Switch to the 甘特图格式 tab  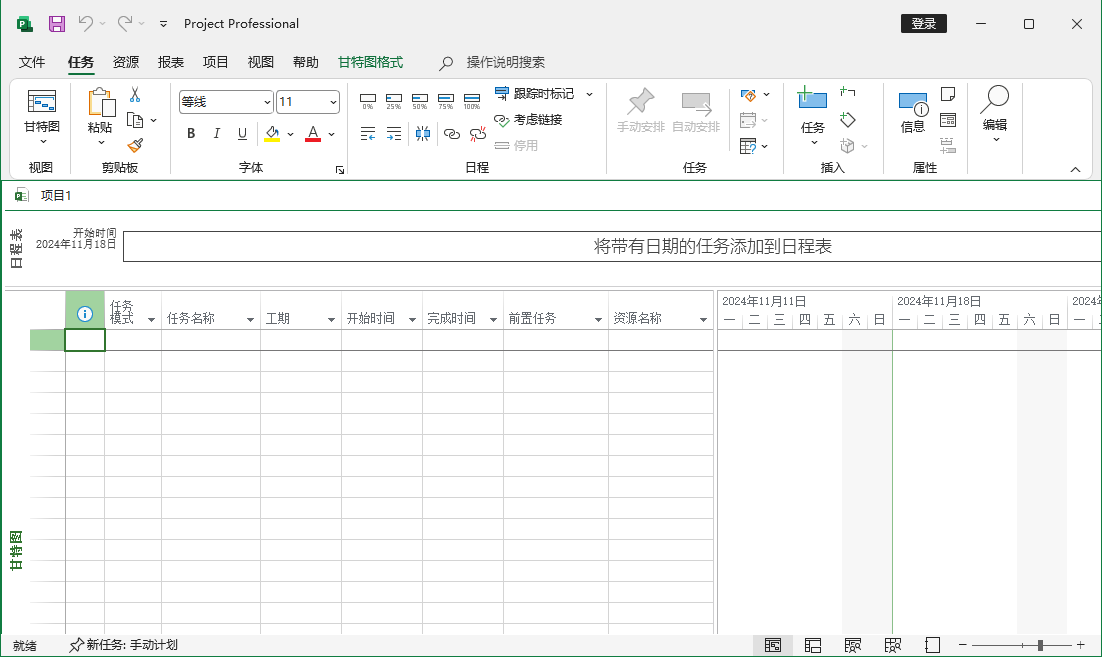coord(370,63)
